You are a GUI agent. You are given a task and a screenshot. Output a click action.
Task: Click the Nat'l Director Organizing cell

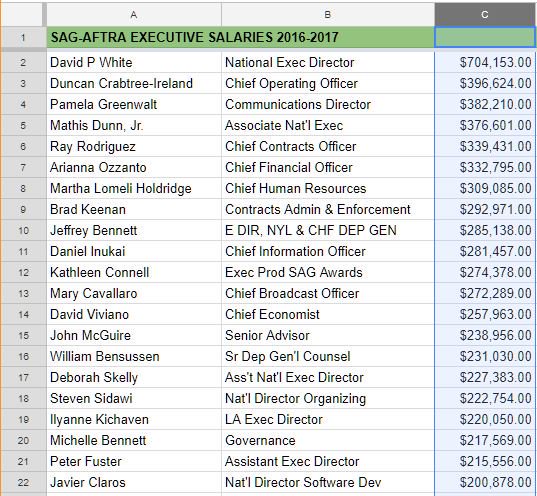[328, 398]
